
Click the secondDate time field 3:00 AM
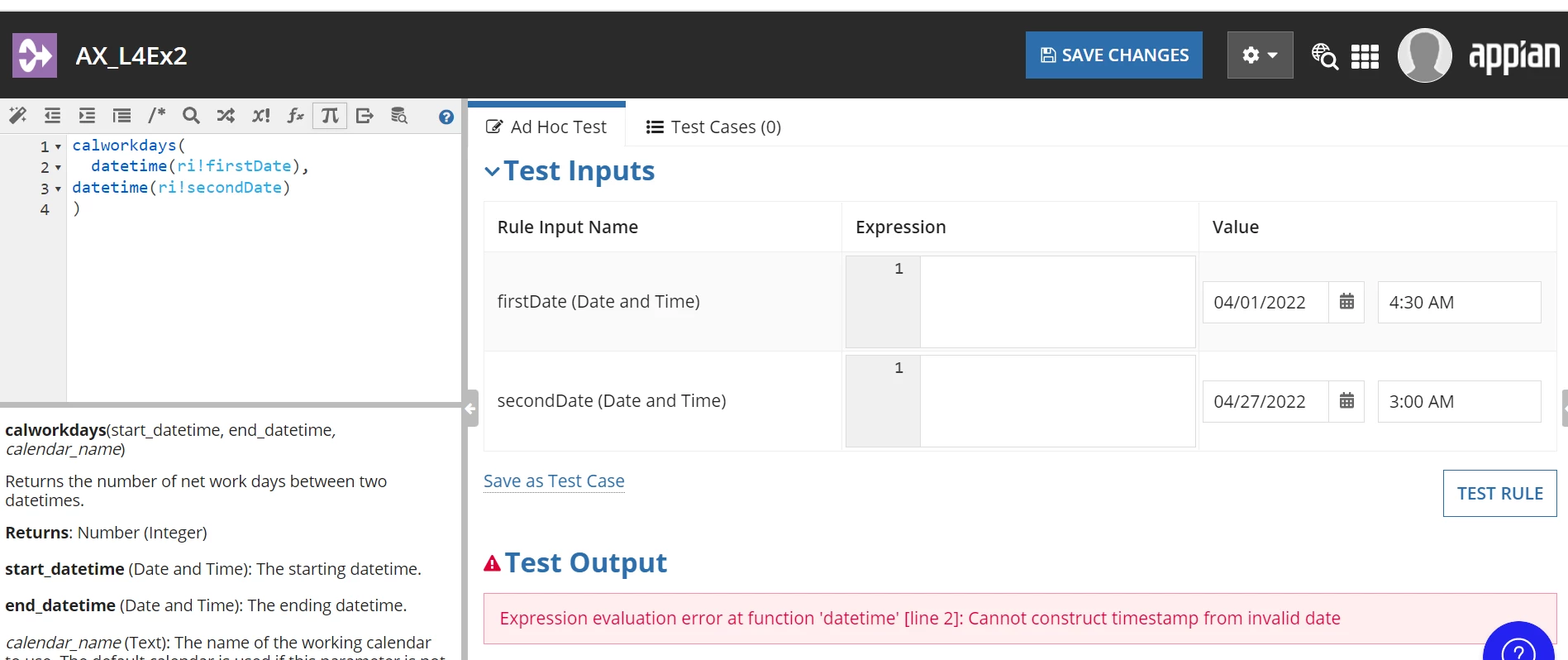point(1459,401)
